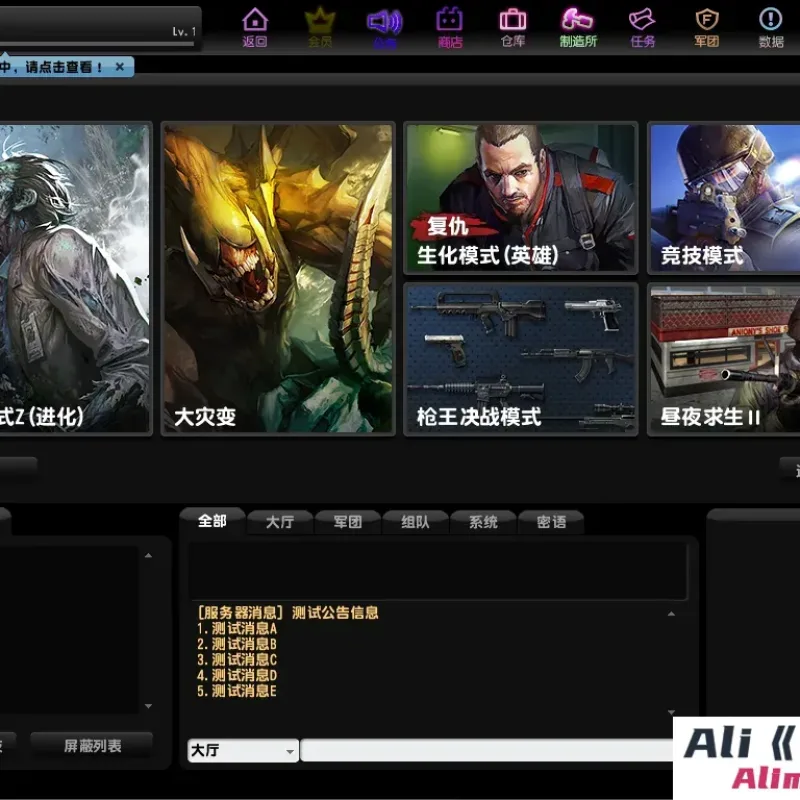Click chat line 4. 测试消息D
This screenshot has height=800, width=800.
(237, 676)
